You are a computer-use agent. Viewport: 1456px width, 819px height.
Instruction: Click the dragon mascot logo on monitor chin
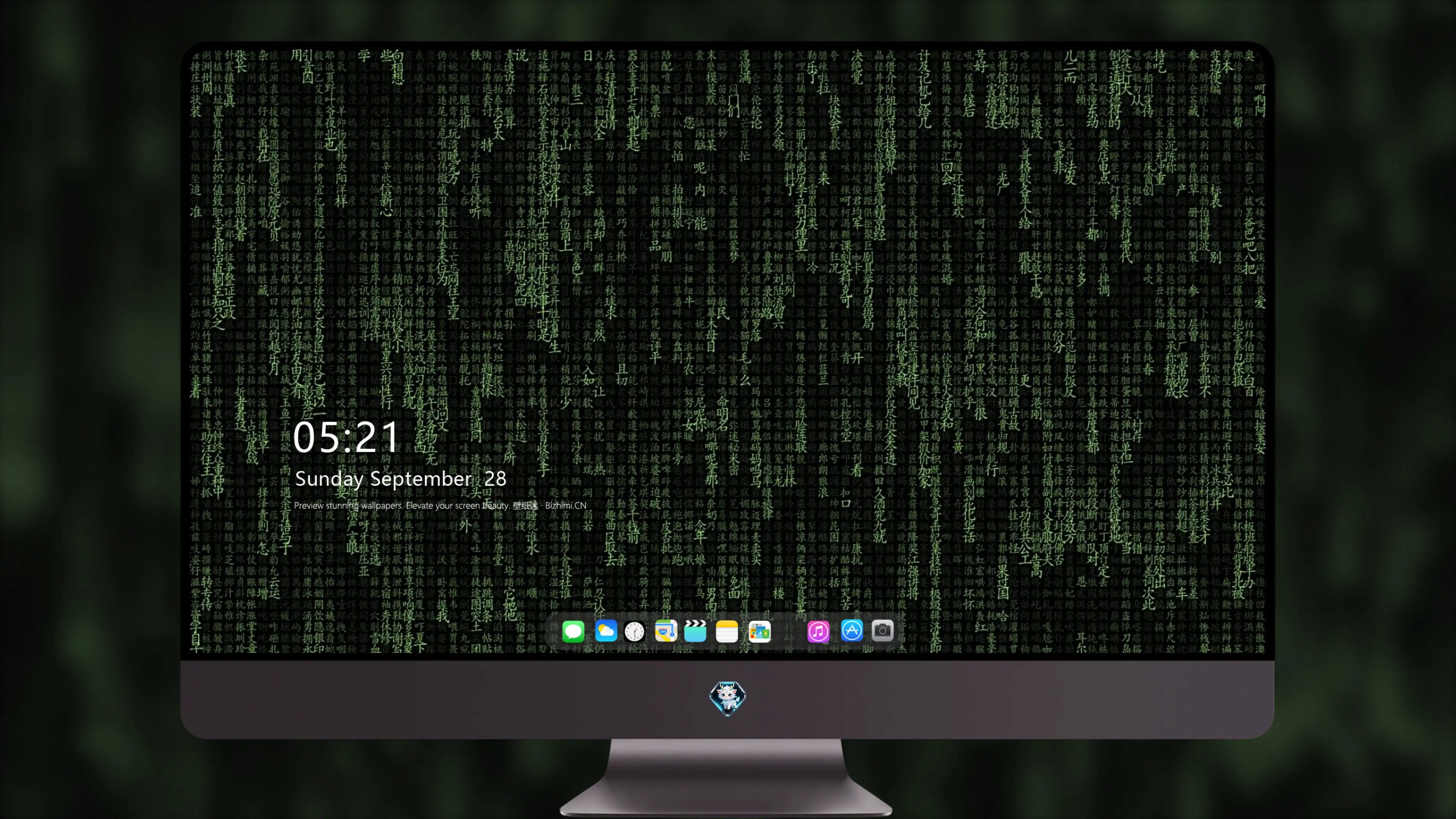point(728,698)
